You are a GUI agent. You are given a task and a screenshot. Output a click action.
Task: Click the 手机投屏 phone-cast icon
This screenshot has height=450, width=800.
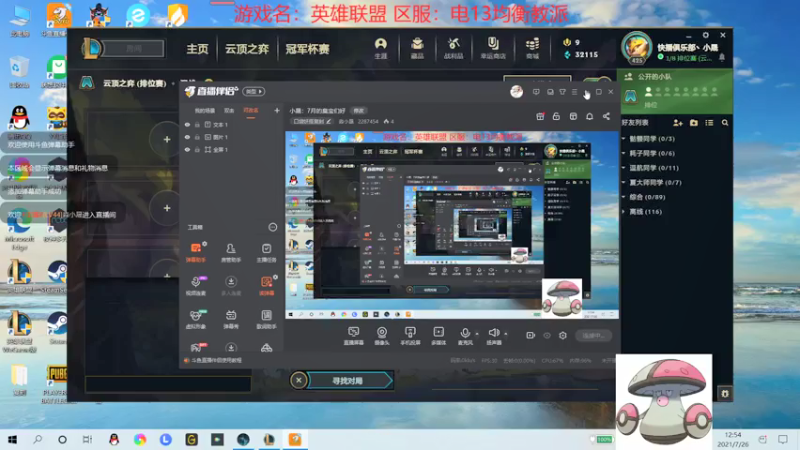coord(410,336)
